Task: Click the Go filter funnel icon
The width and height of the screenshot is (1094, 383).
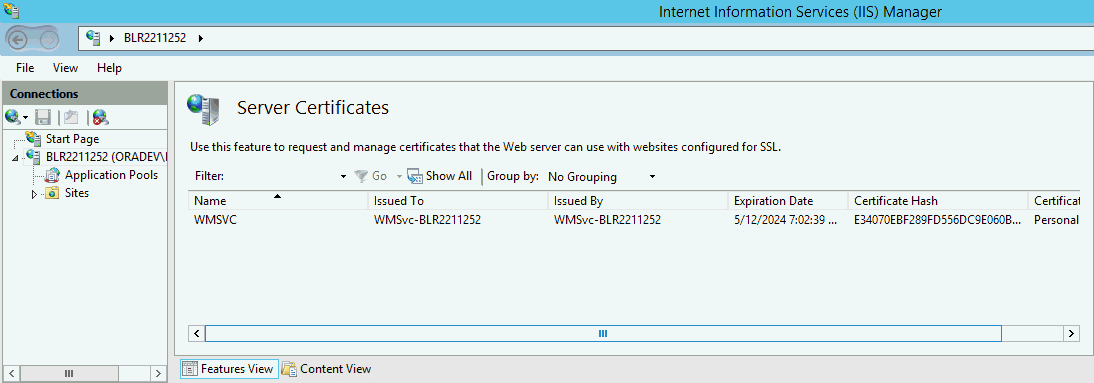Action: pos(361,177)
